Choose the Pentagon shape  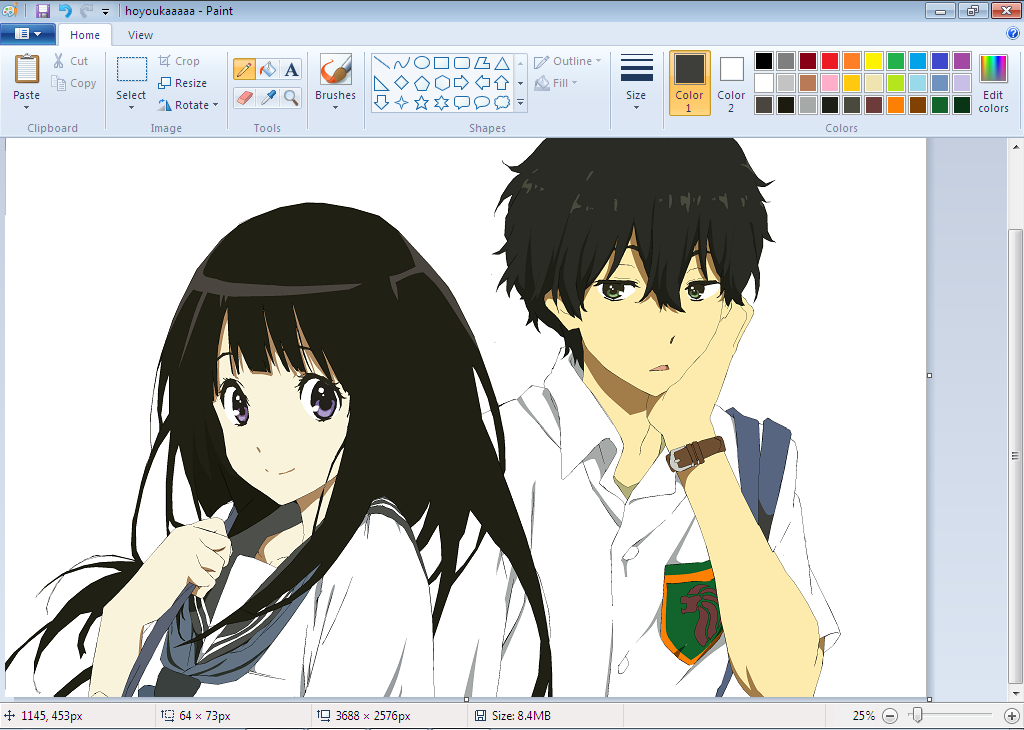(422, 83)
